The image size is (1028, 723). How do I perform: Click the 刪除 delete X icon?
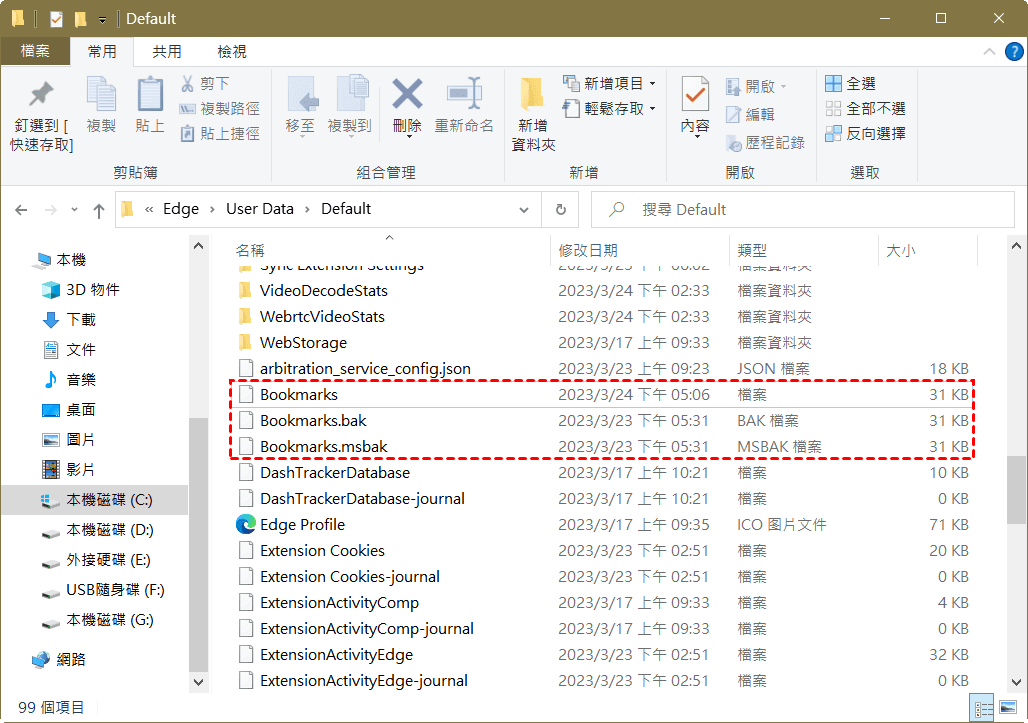tap(407, 95)
